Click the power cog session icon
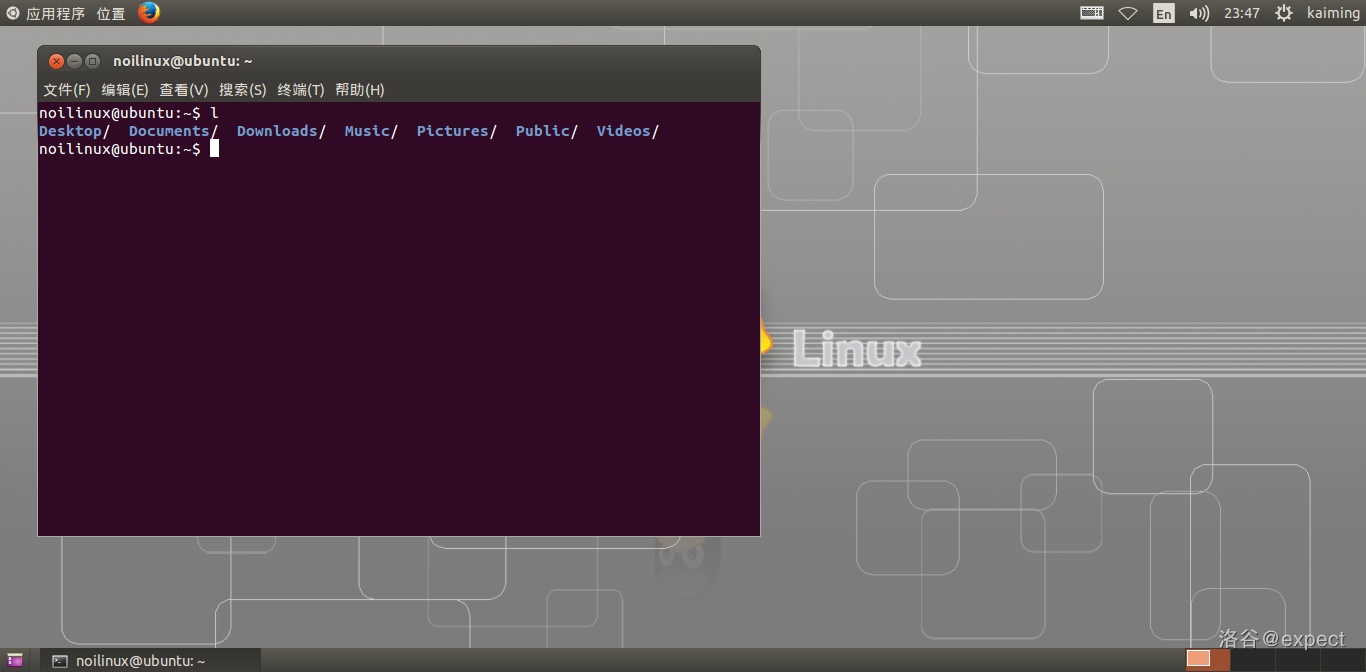Screen dimensions: 1366x672 1284,13
